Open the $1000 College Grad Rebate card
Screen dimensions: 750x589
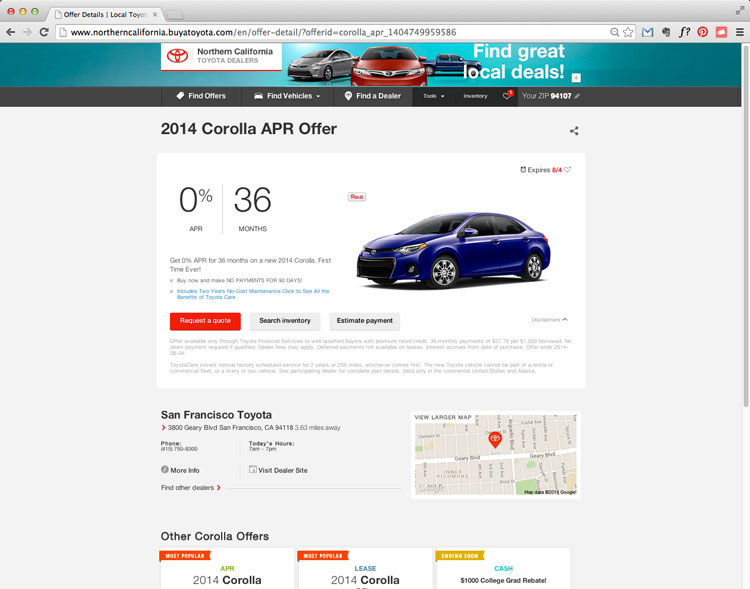click(x=503, y=569)
